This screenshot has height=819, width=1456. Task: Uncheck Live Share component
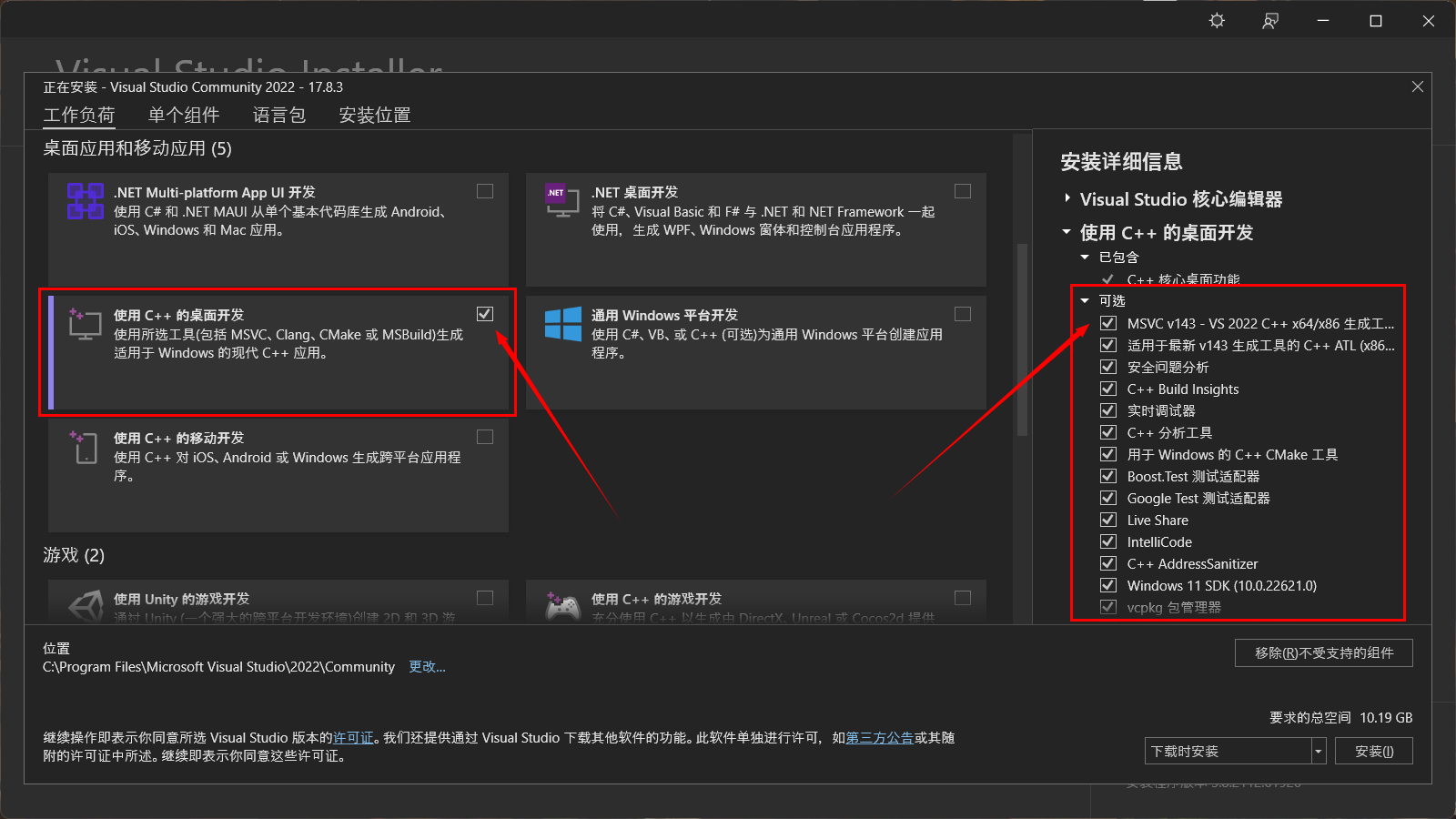(1108, 520)
